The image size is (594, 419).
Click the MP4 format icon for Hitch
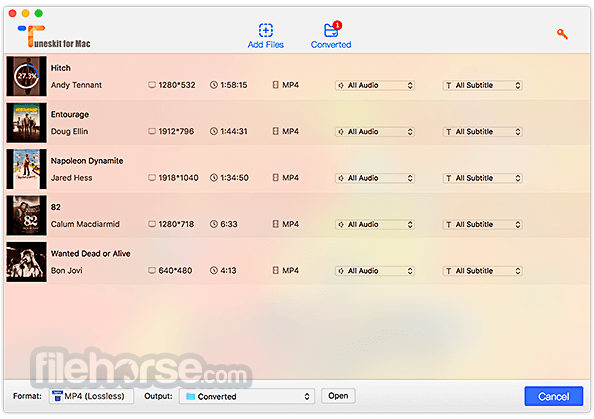tap(275, 85)
